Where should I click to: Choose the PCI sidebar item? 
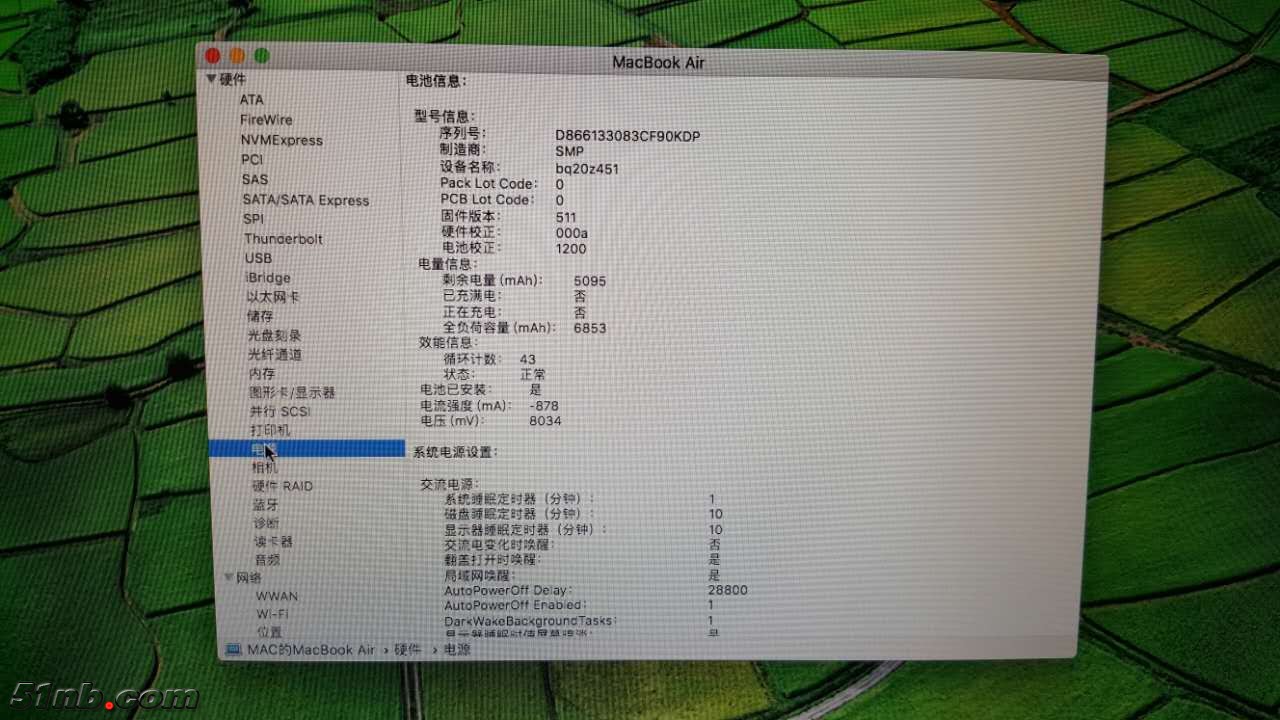(252, 160)
